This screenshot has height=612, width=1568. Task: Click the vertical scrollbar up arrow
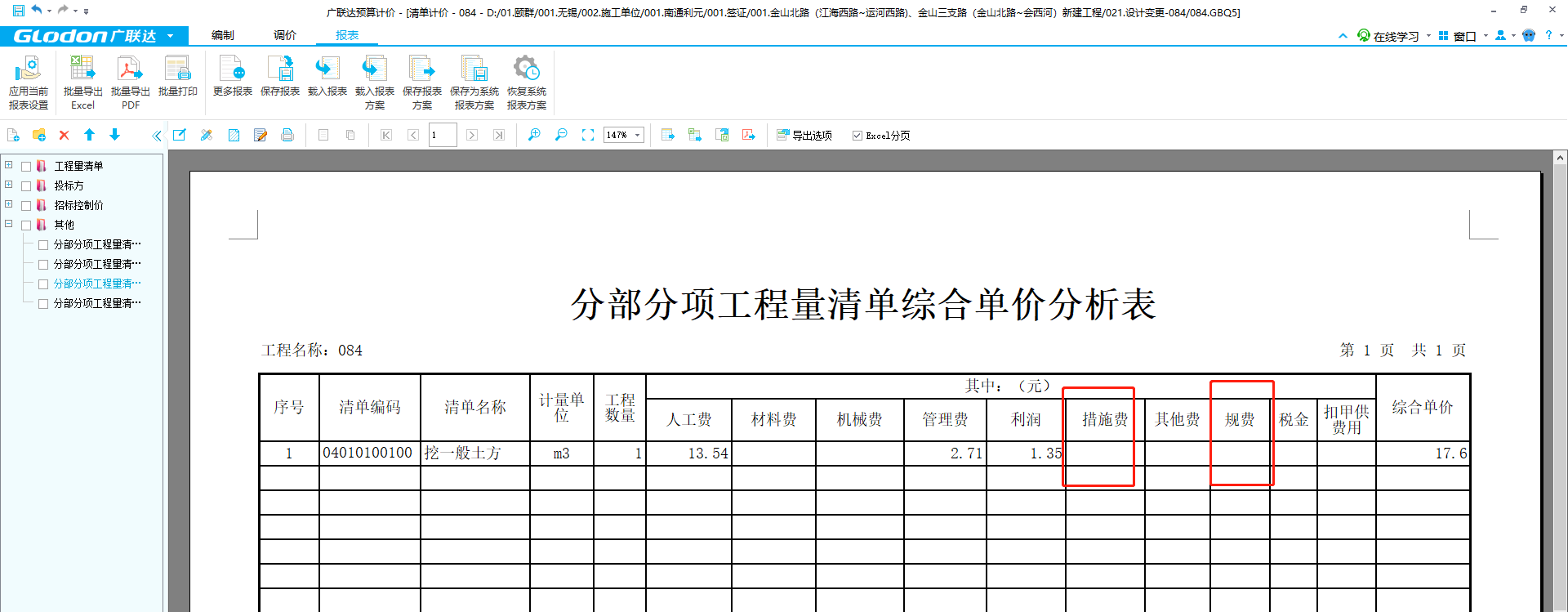click(1560, 158)
